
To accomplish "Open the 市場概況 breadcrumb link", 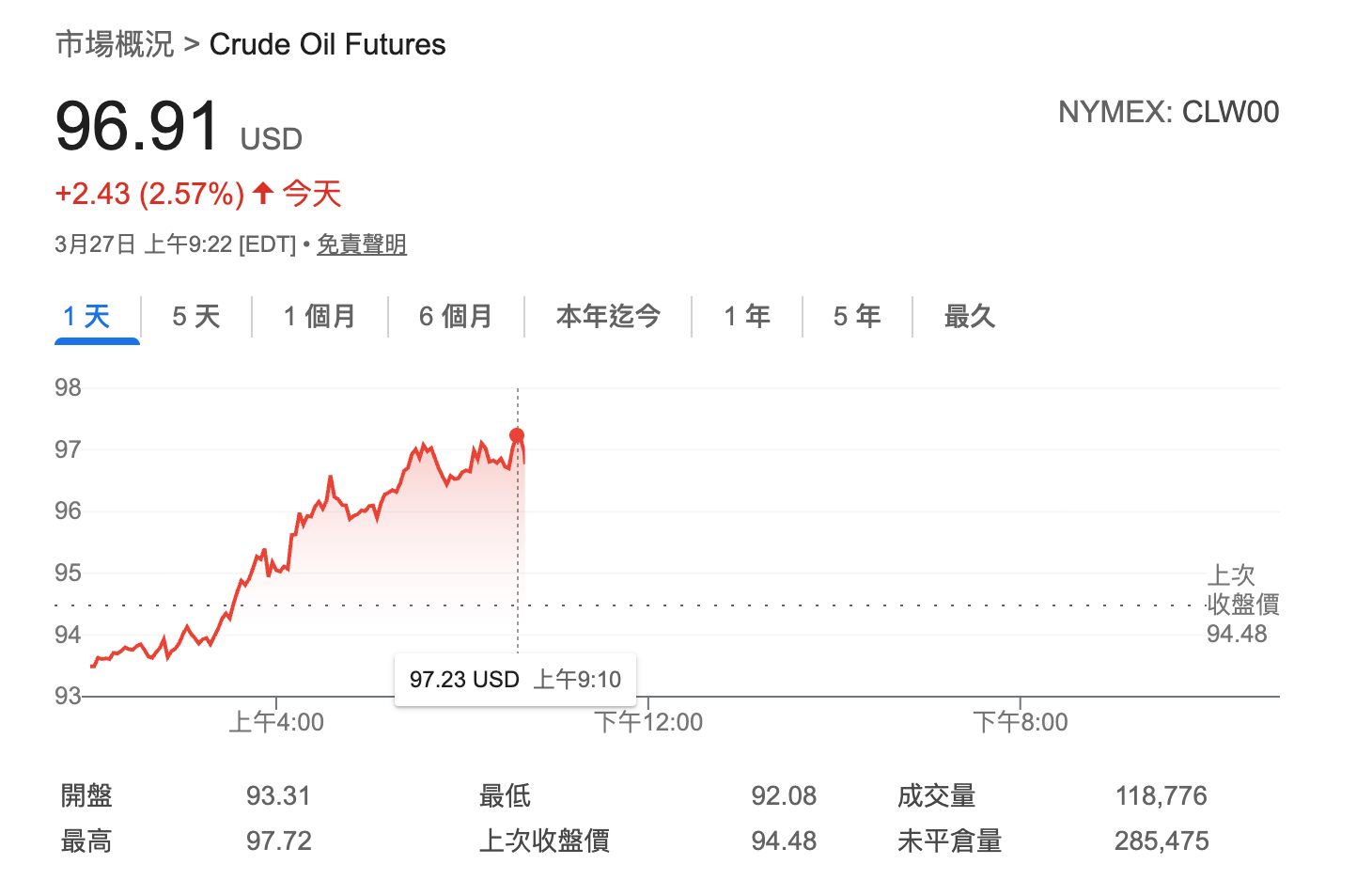I will pyautogui.click(x=115, y=44).
